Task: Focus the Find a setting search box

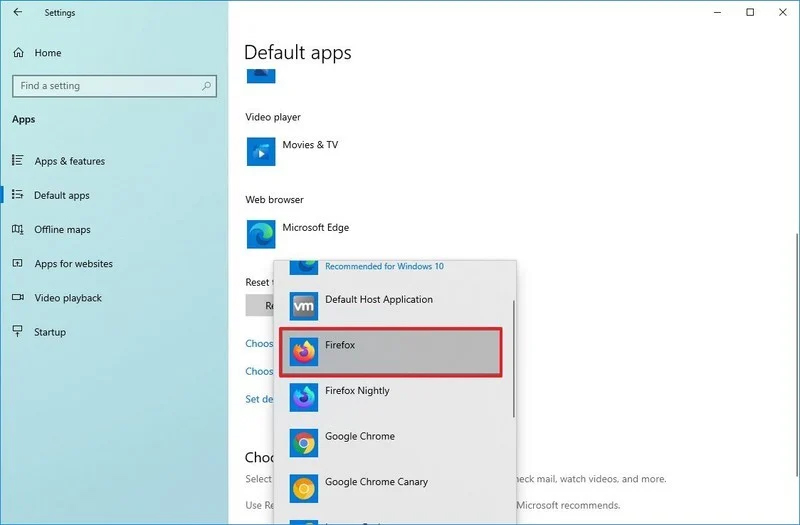Action: point(114,86)
